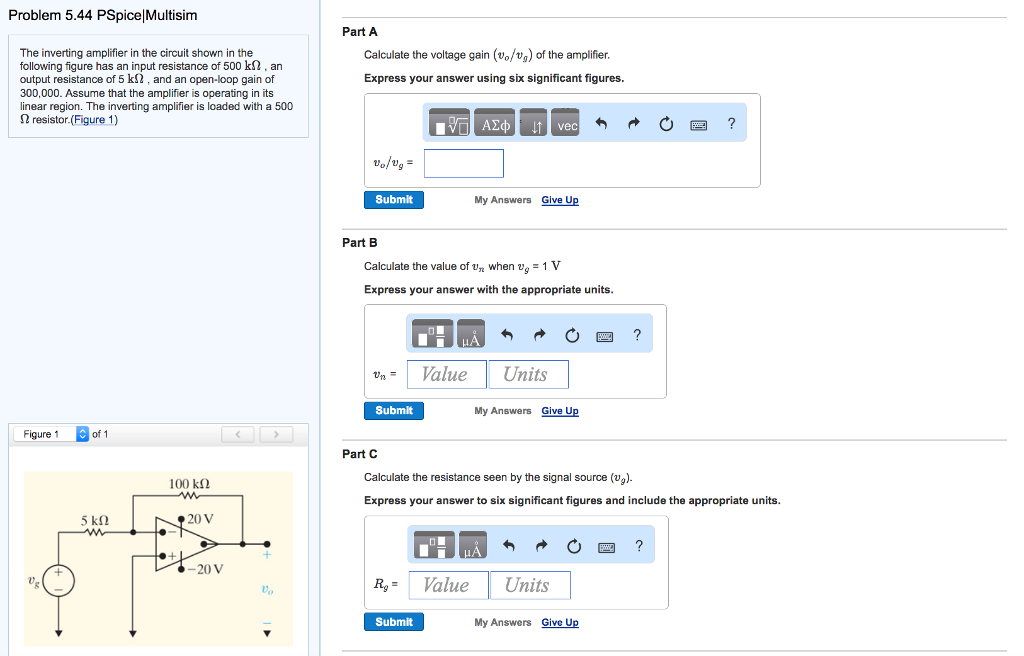Click the Value field for vn

[447, 374]
